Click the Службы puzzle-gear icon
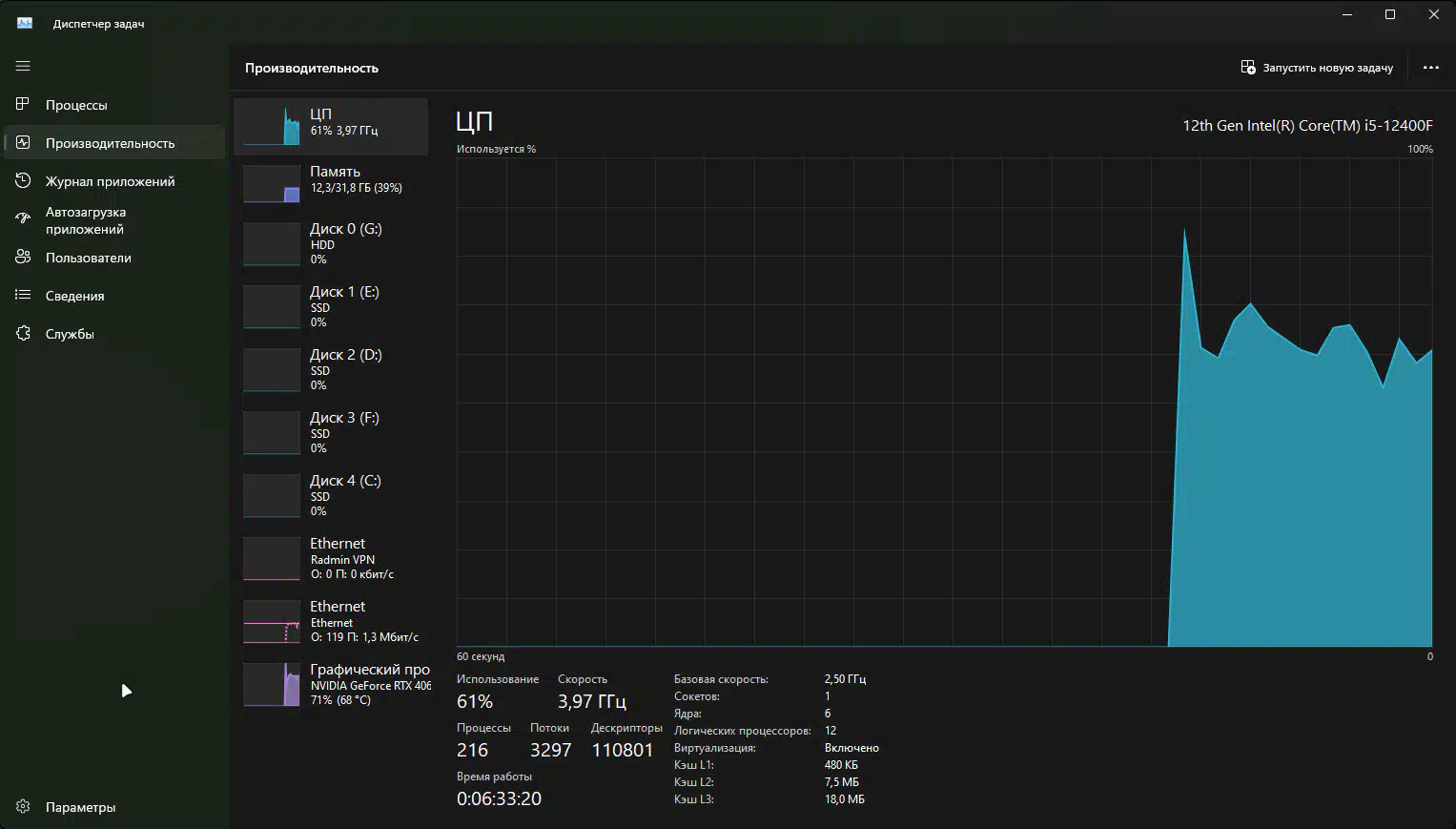The width and height of the screenshot is (1456, 829). tap(23, 333)
